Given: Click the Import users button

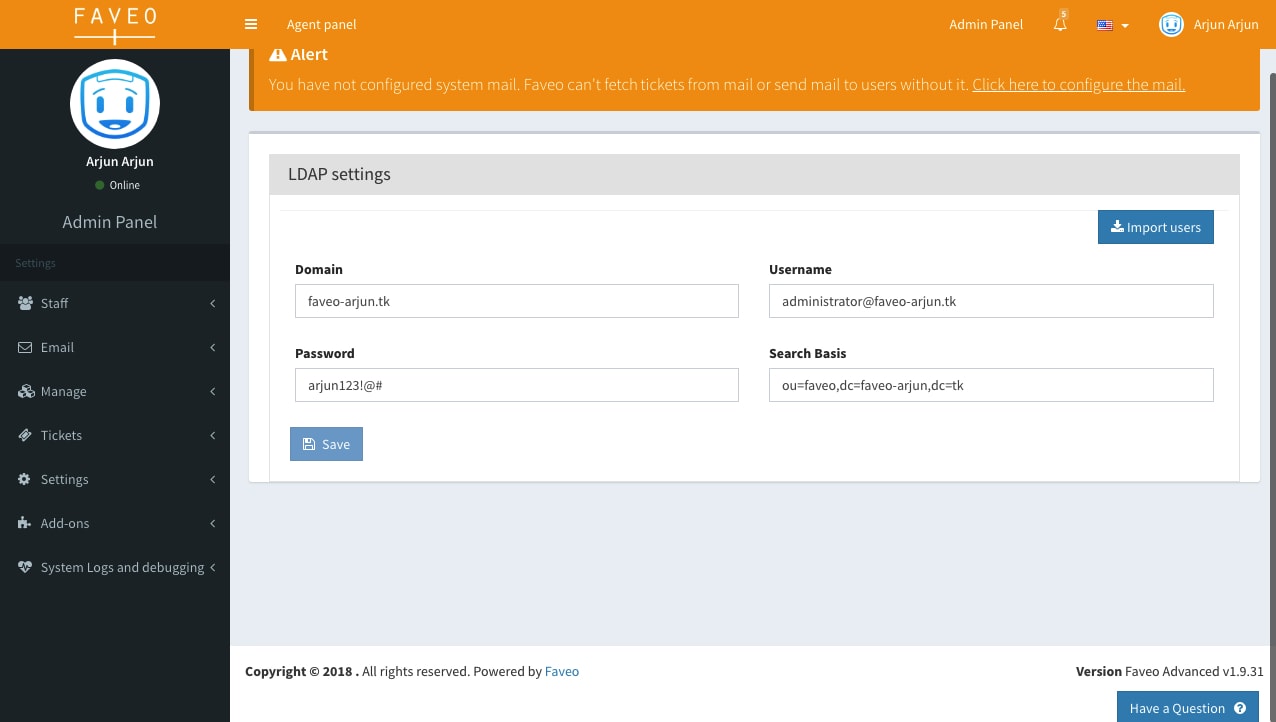Looking at the screenshot, I should tap(1155, 227).
